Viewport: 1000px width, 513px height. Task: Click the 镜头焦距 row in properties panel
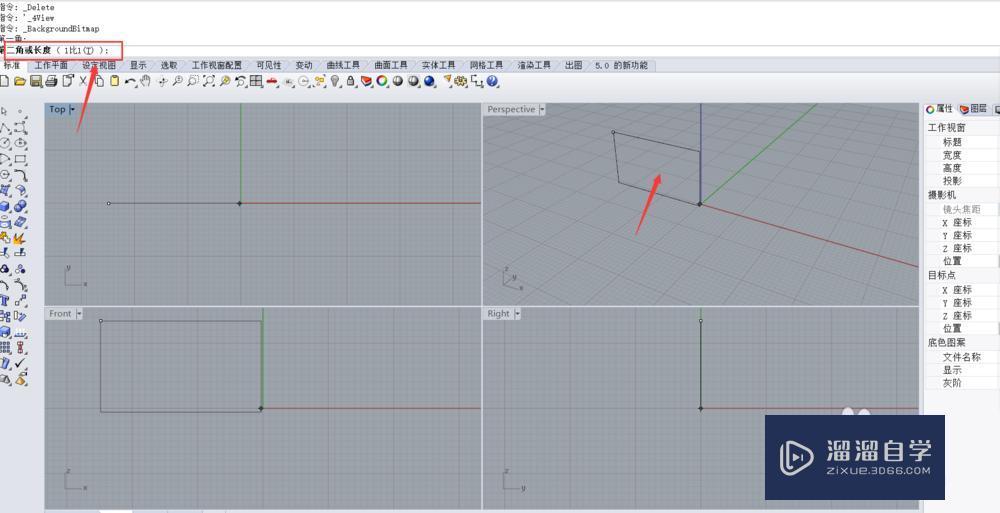pos(962,209)
